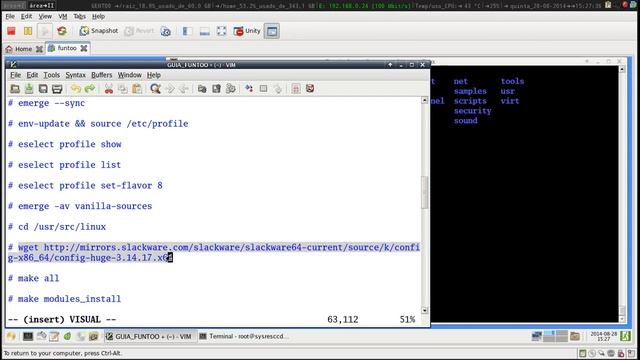Click the Save session icon in Vim toolbar
Viewport: 640px width, 360px height.
point(216,89)
